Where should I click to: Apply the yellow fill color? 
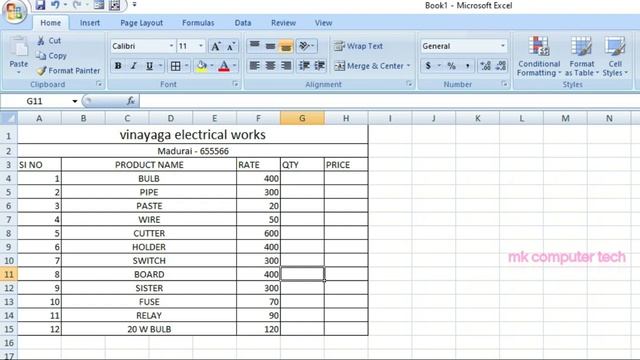pos(202,66)
